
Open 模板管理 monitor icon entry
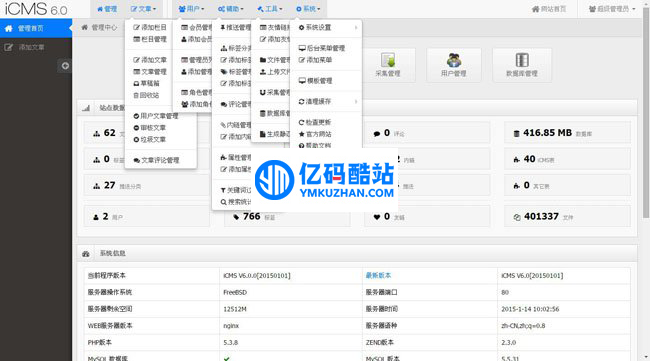coord(315,80)
